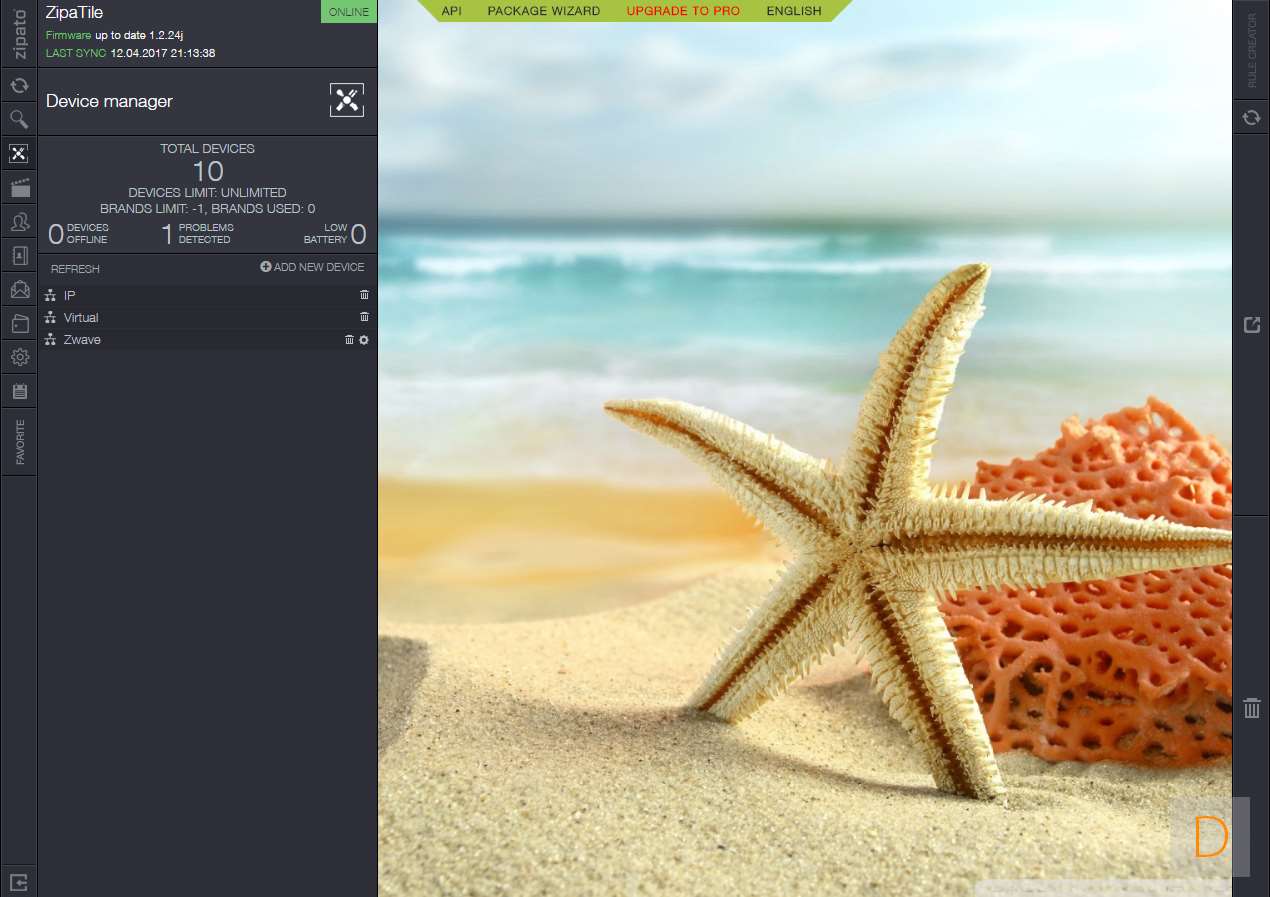
Task: Open the search magnifier in left sidebar
Action: pos(19,120)
